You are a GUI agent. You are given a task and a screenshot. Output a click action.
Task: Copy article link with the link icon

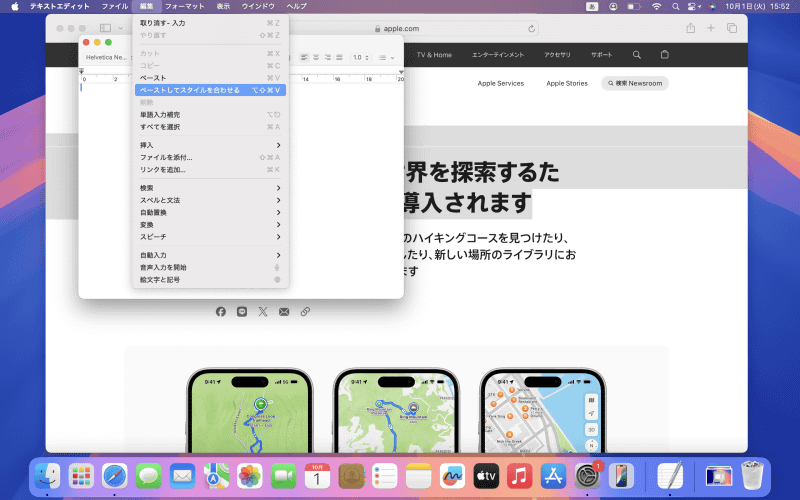click(305, 312)
